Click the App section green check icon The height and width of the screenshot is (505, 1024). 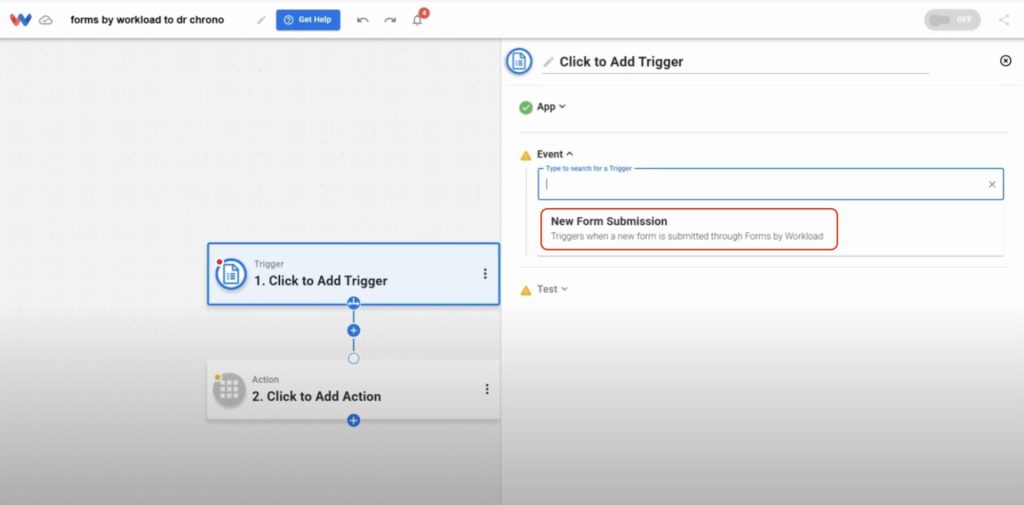click(526, 107)
